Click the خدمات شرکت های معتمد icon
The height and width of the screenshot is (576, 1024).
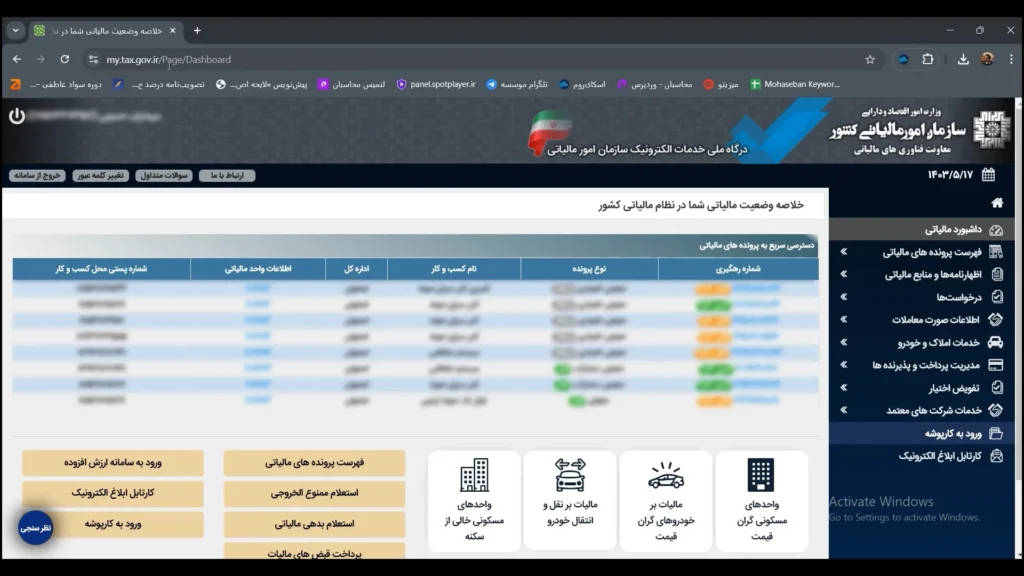996,410
